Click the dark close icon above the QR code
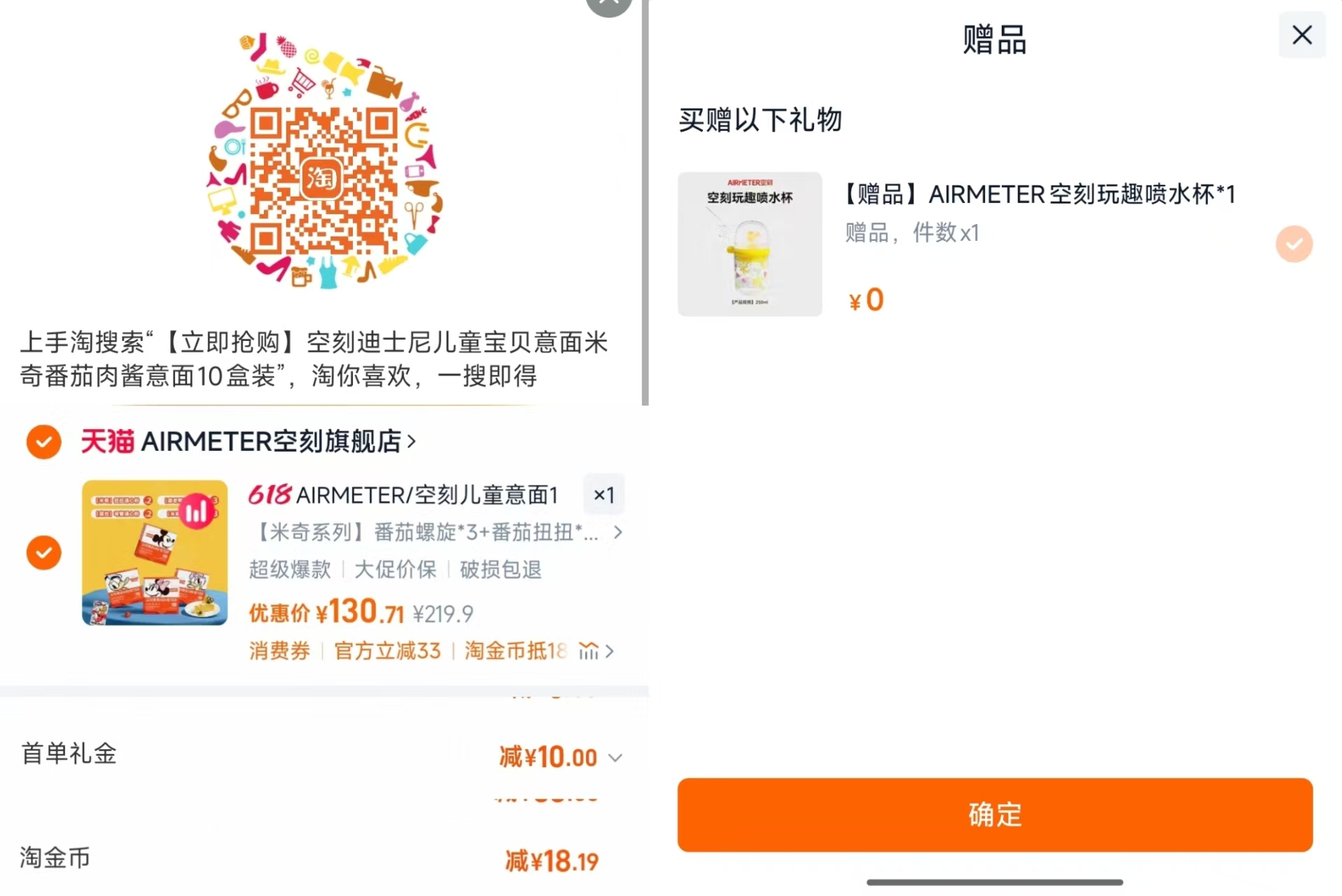Screen dimensions: 1342x896 click(x=608, y=6)
